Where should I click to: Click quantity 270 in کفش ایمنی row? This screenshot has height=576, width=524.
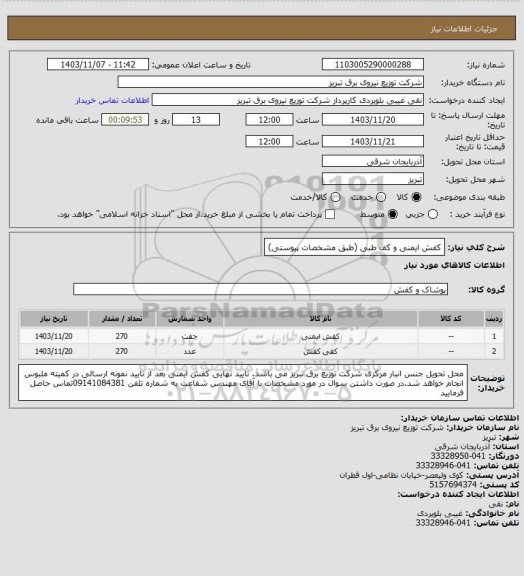(x=122, y=336)
